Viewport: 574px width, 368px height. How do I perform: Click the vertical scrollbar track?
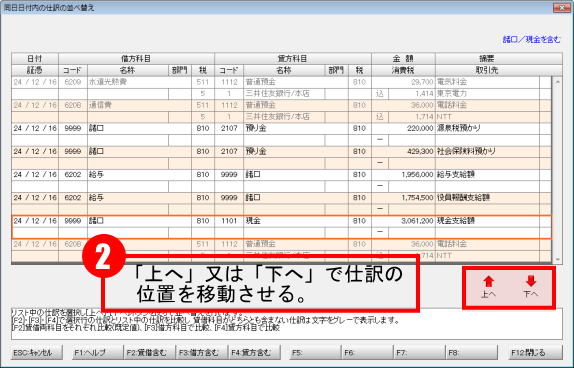click(557, 170)
